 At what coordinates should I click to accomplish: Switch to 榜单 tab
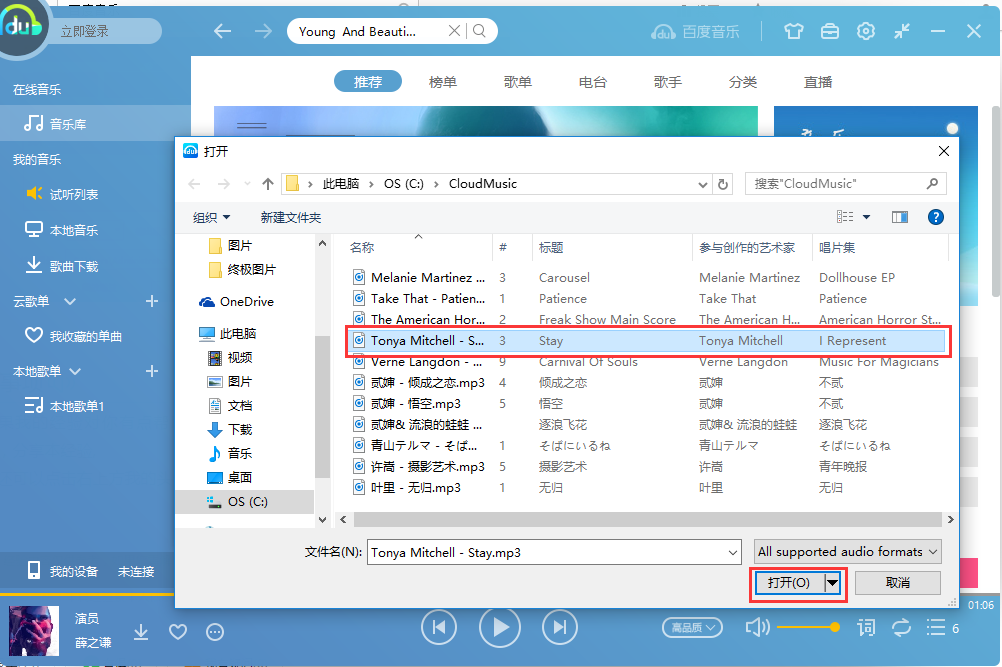(x=442, y=82)
